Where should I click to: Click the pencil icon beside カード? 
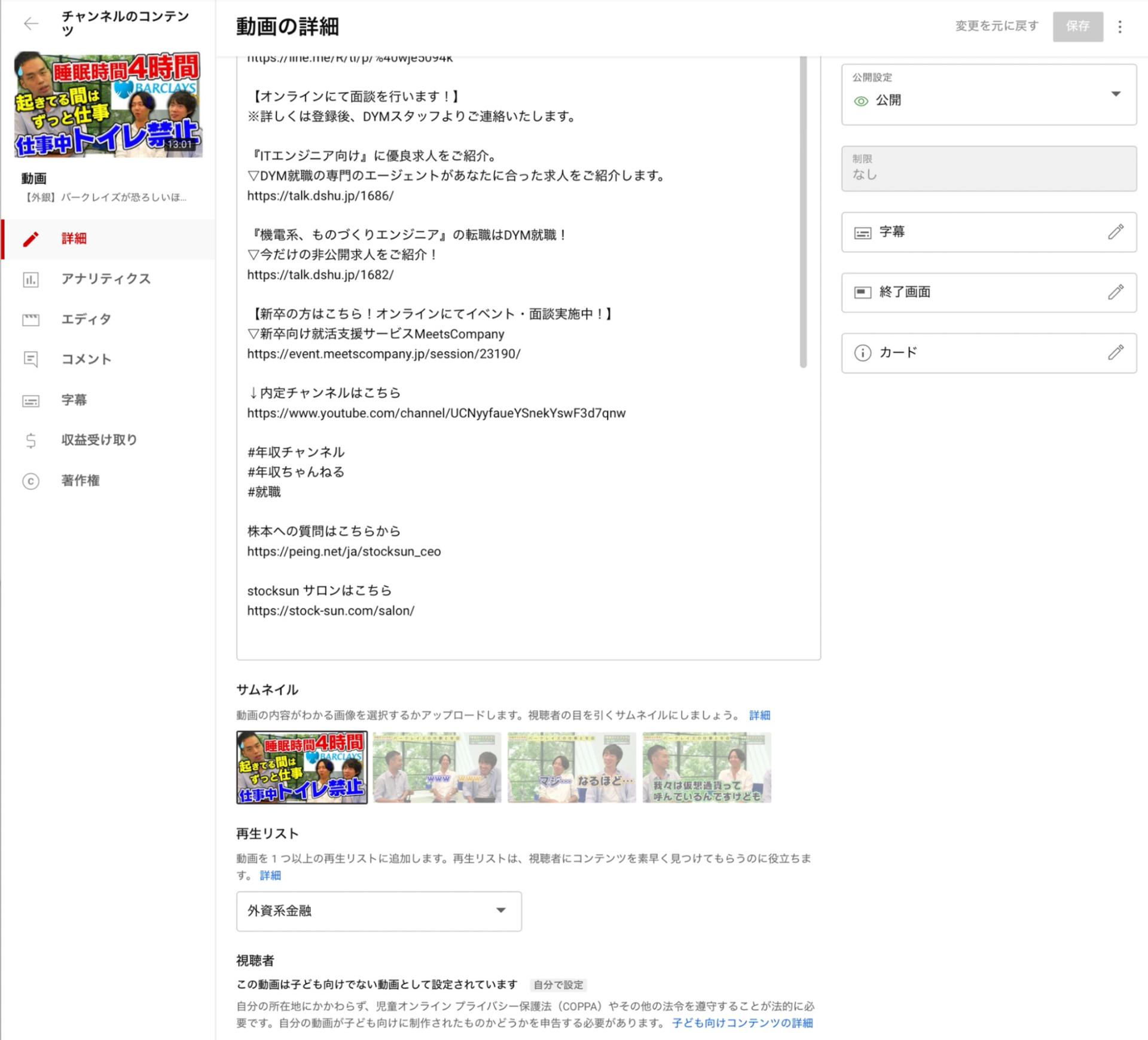click(1115, 353)
